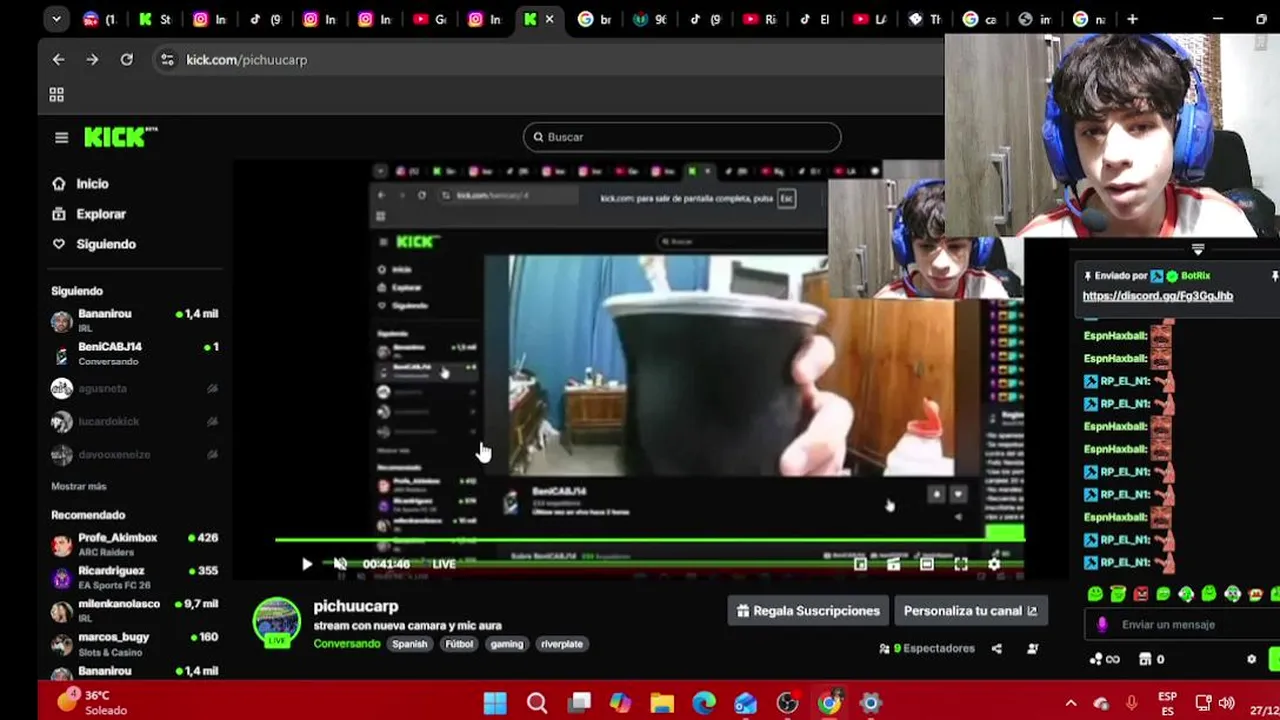The width and height of the screenshot is (1280, 720).
Task: Pick the first green emote in chat bar
Action: 1095,594
